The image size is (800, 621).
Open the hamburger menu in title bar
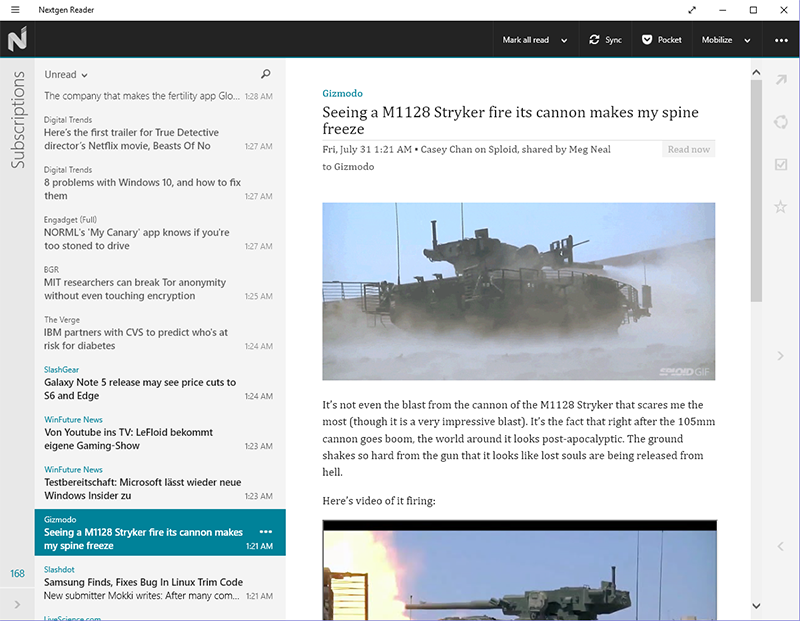[15, 10]
